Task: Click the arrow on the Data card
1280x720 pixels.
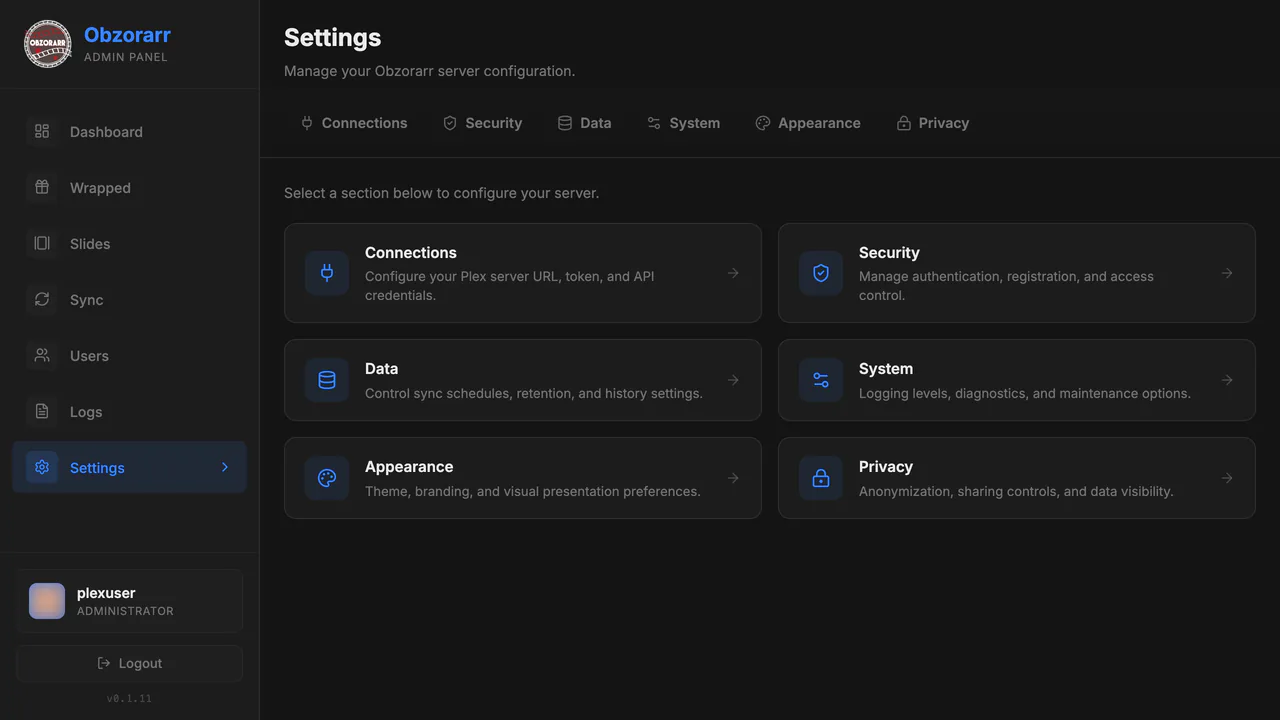Action: pos(733,380)
